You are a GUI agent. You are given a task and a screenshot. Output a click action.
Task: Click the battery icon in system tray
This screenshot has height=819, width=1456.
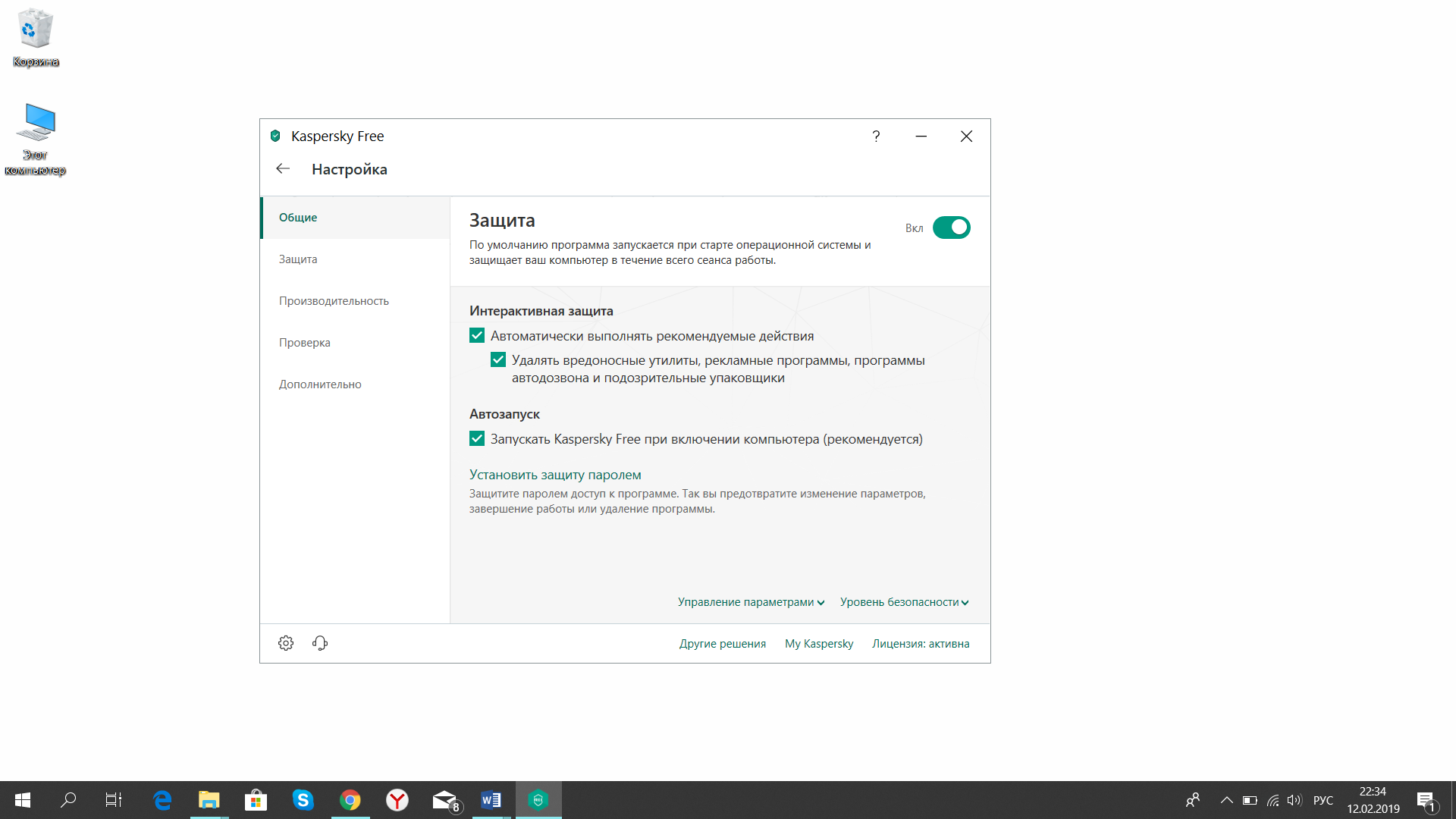[x=1250, y=800]
